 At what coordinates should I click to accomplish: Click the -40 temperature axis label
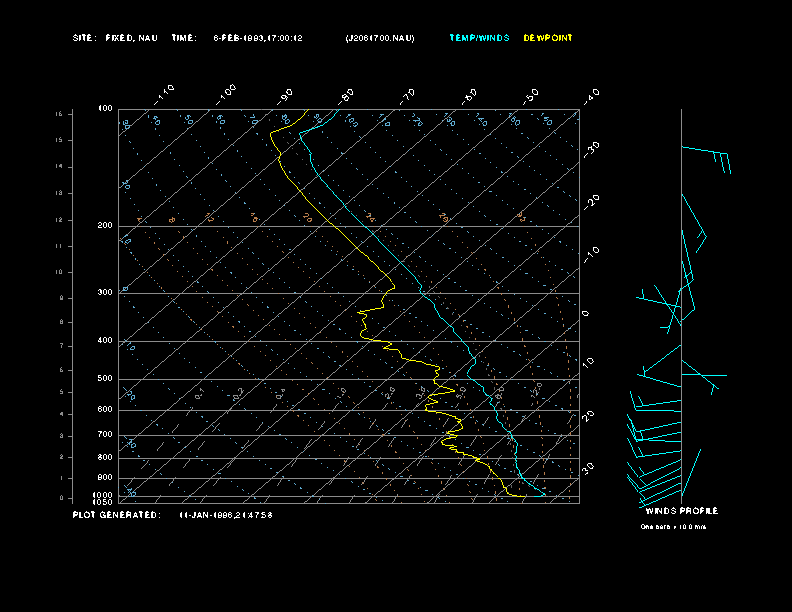coord(591,96)
